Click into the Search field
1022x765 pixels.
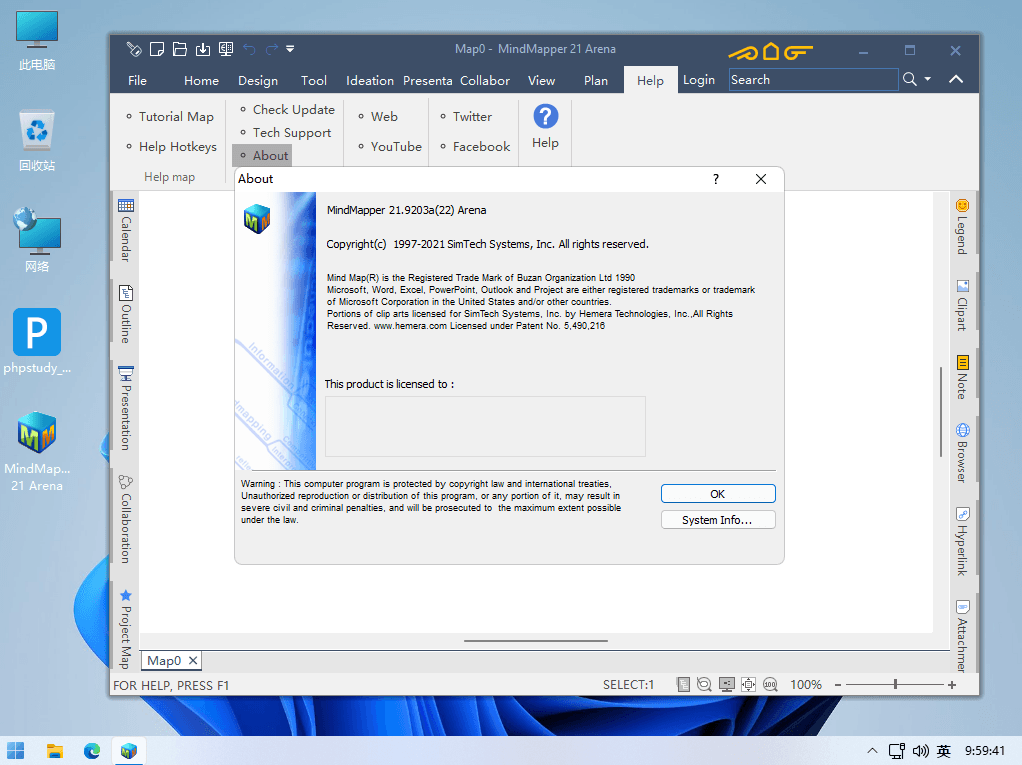click(813, 79)
